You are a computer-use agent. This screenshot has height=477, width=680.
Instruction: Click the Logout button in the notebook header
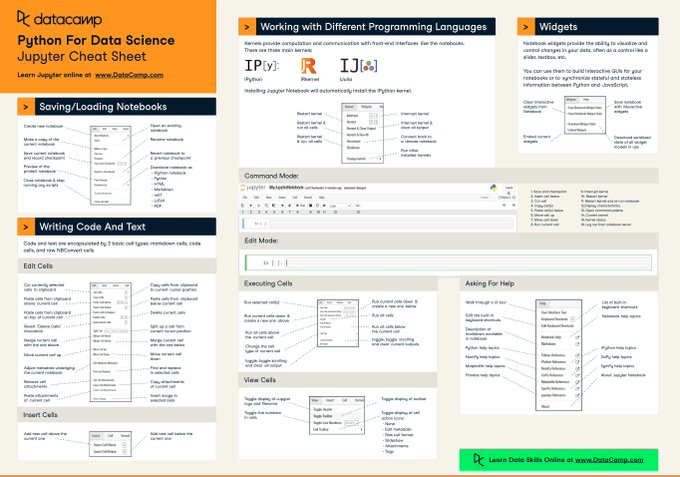pos(509,188)
